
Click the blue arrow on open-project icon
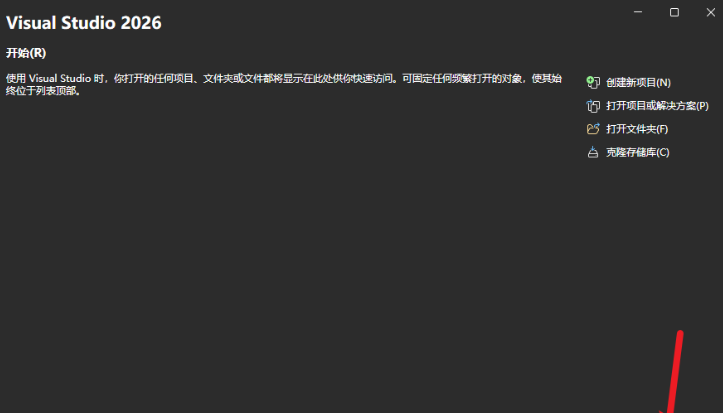[589, 102]
